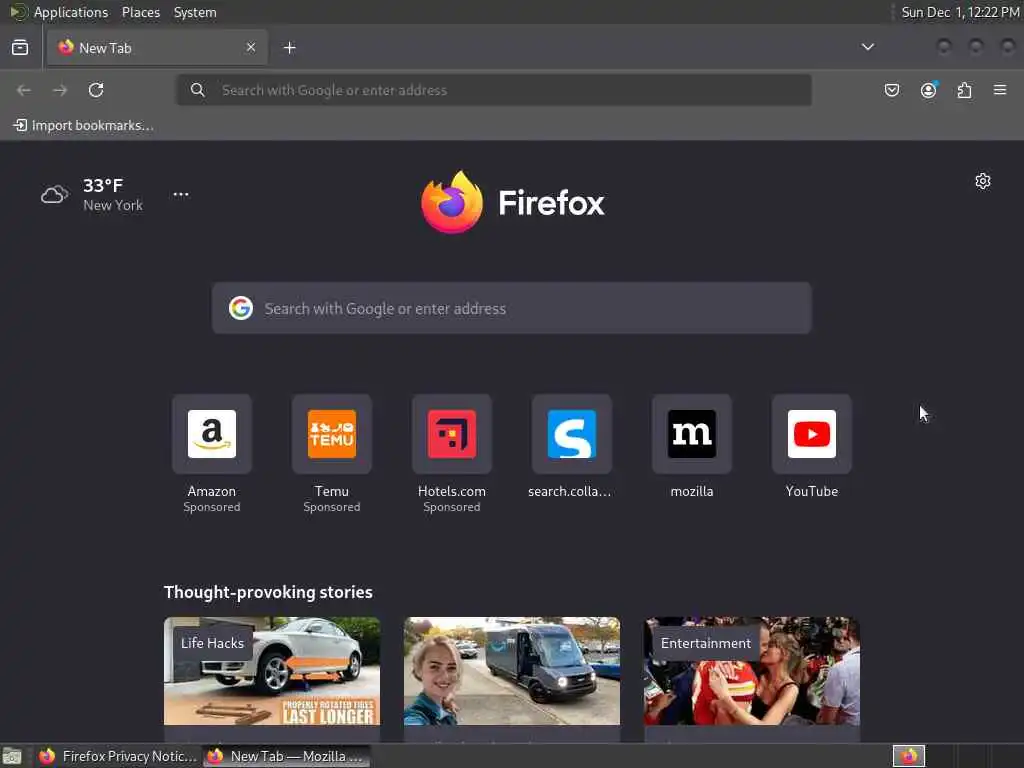
Task: Click the Entertainment category label
Action: coord(706,643)
